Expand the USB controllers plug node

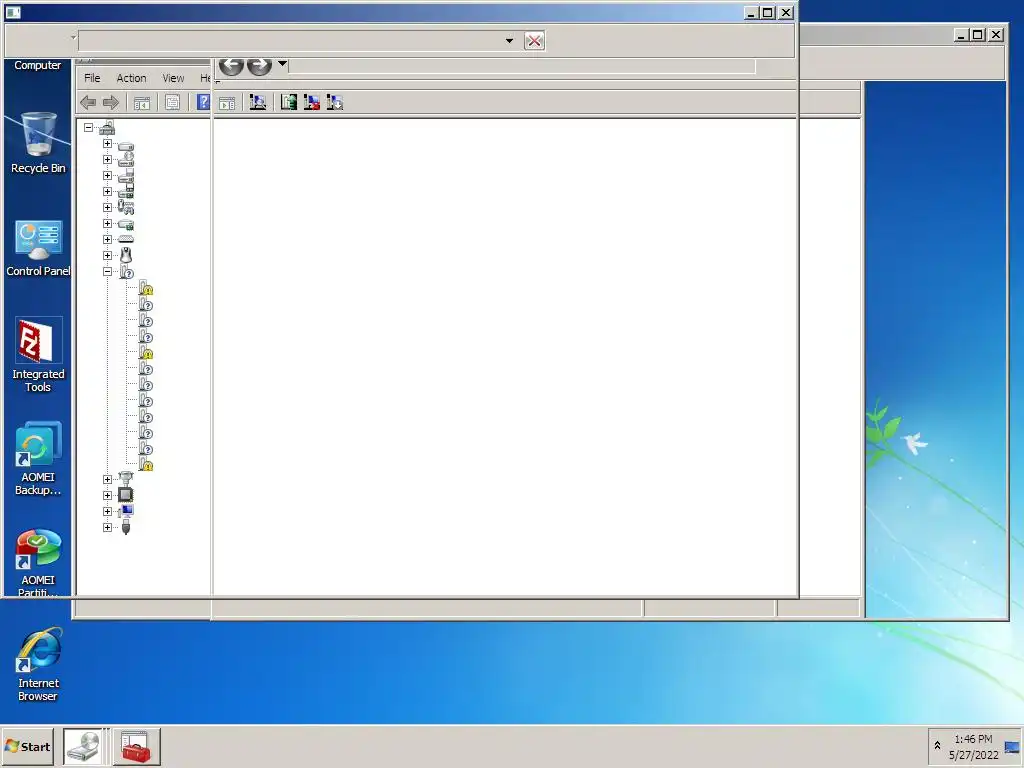(x=108, y=527)
